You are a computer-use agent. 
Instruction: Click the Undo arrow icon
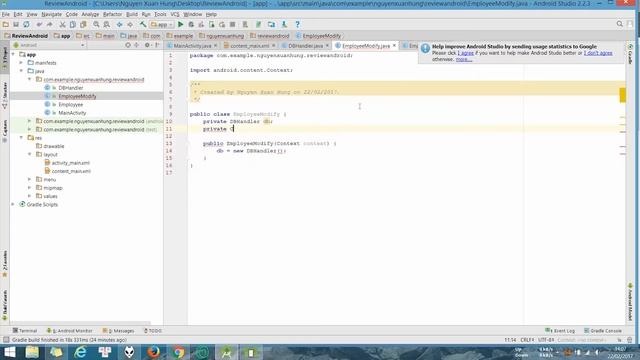click(39, 24)
